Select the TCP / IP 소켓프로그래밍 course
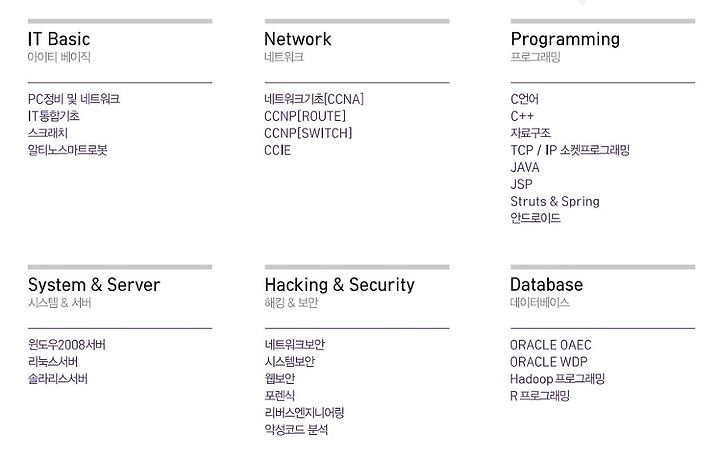 click(x=570, y=150)
